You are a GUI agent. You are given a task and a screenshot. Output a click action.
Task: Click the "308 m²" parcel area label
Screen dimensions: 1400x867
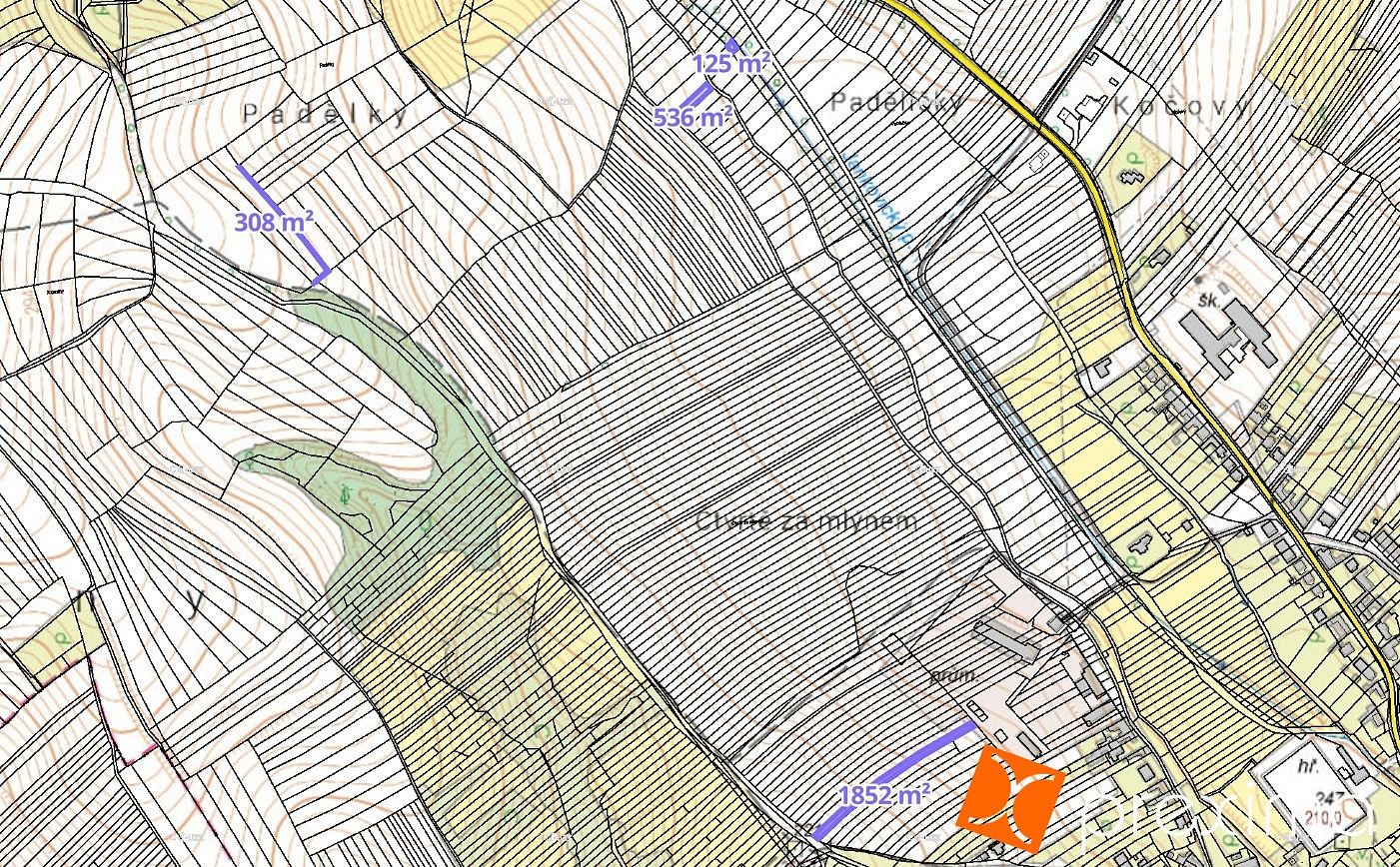tap(274, 222)
